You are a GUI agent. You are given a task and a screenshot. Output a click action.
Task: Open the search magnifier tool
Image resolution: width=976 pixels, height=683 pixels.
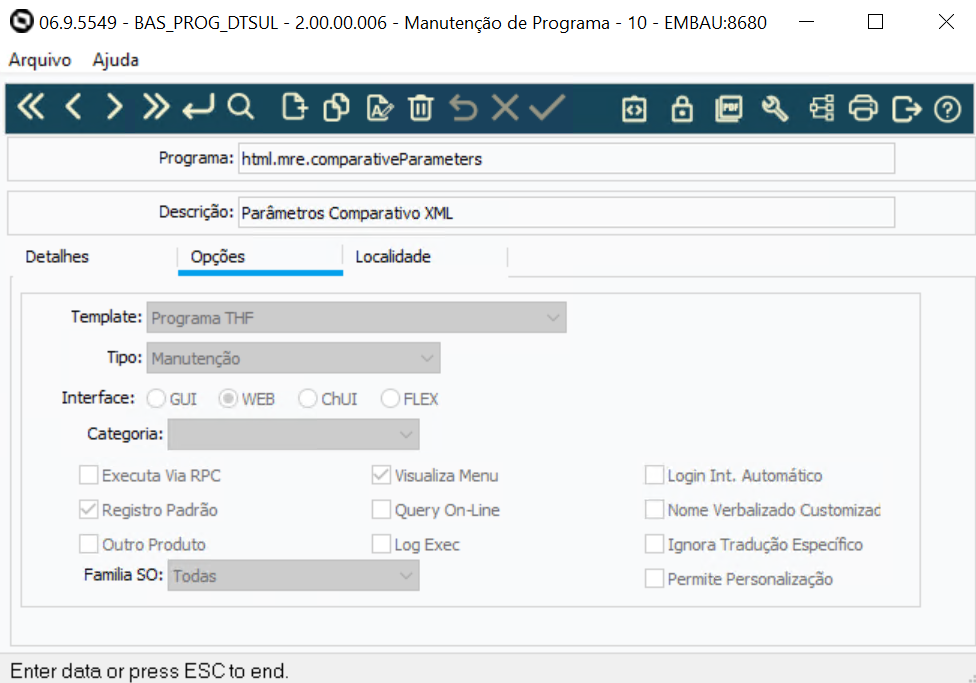pyautogui.click(x=240, y=108)
